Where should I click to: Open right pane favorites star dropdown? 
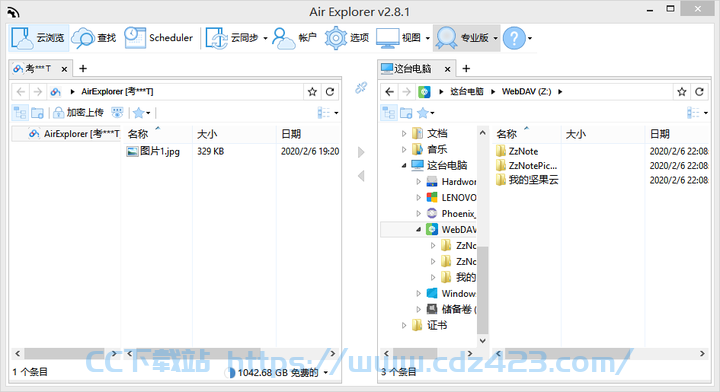[425, 112]
